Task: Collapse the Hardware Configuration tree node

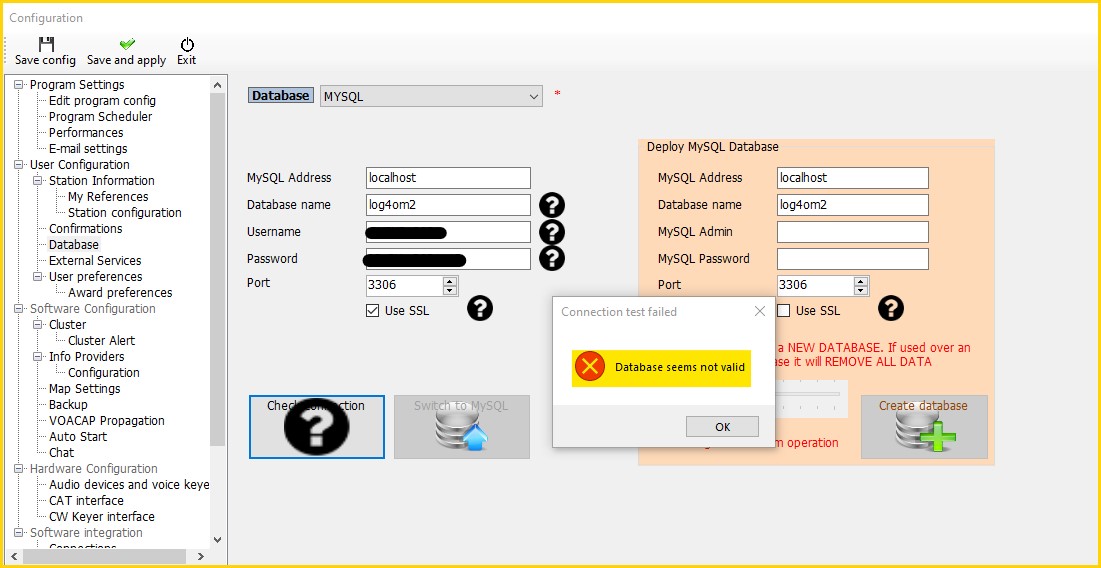Action: pyautogui.click(x=18, y=469)
